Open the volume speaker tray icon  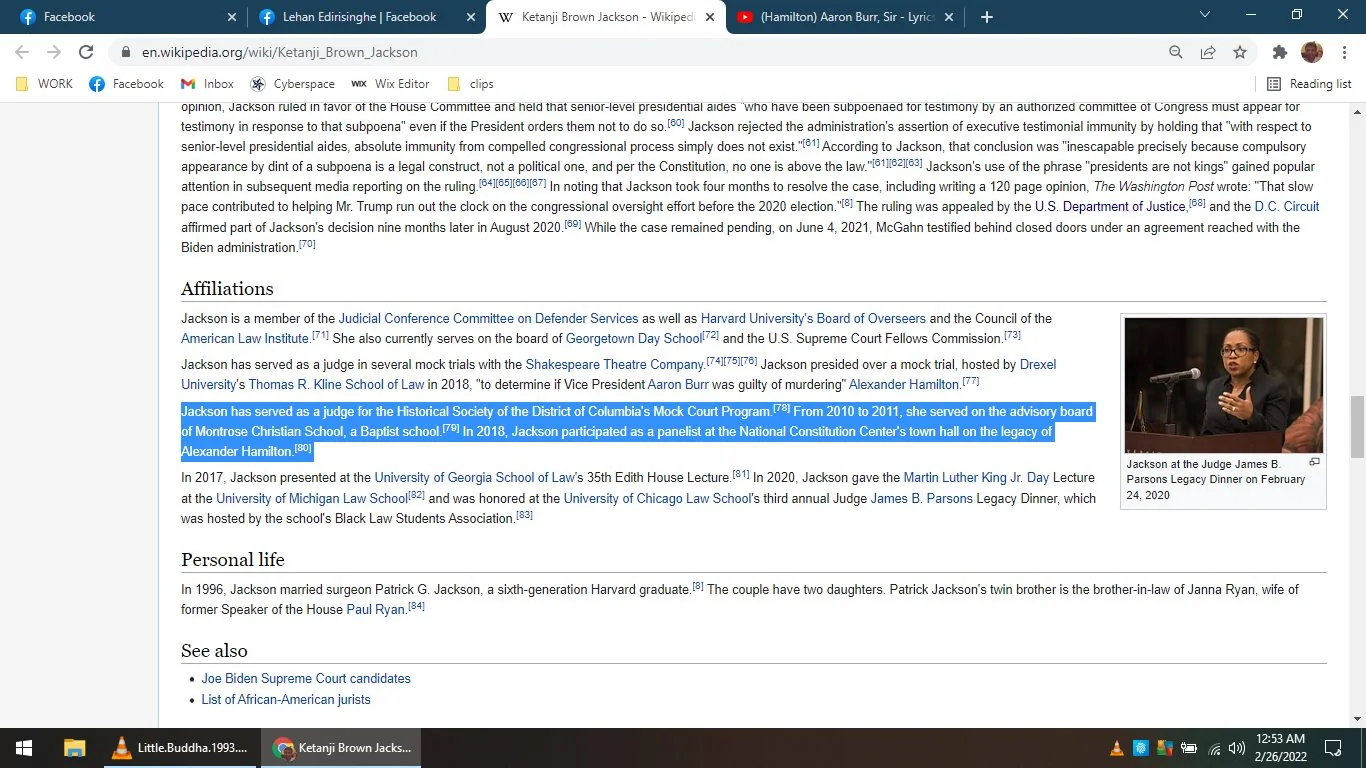tap(1237, 748)
